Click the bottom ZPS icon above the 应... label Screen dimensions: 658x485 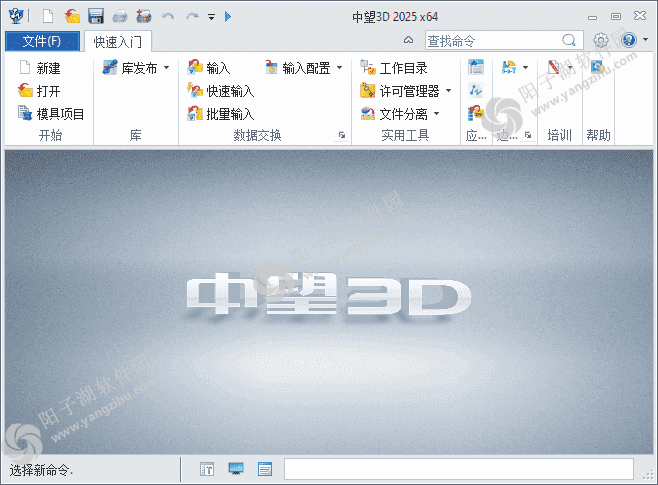coord(476,113)
